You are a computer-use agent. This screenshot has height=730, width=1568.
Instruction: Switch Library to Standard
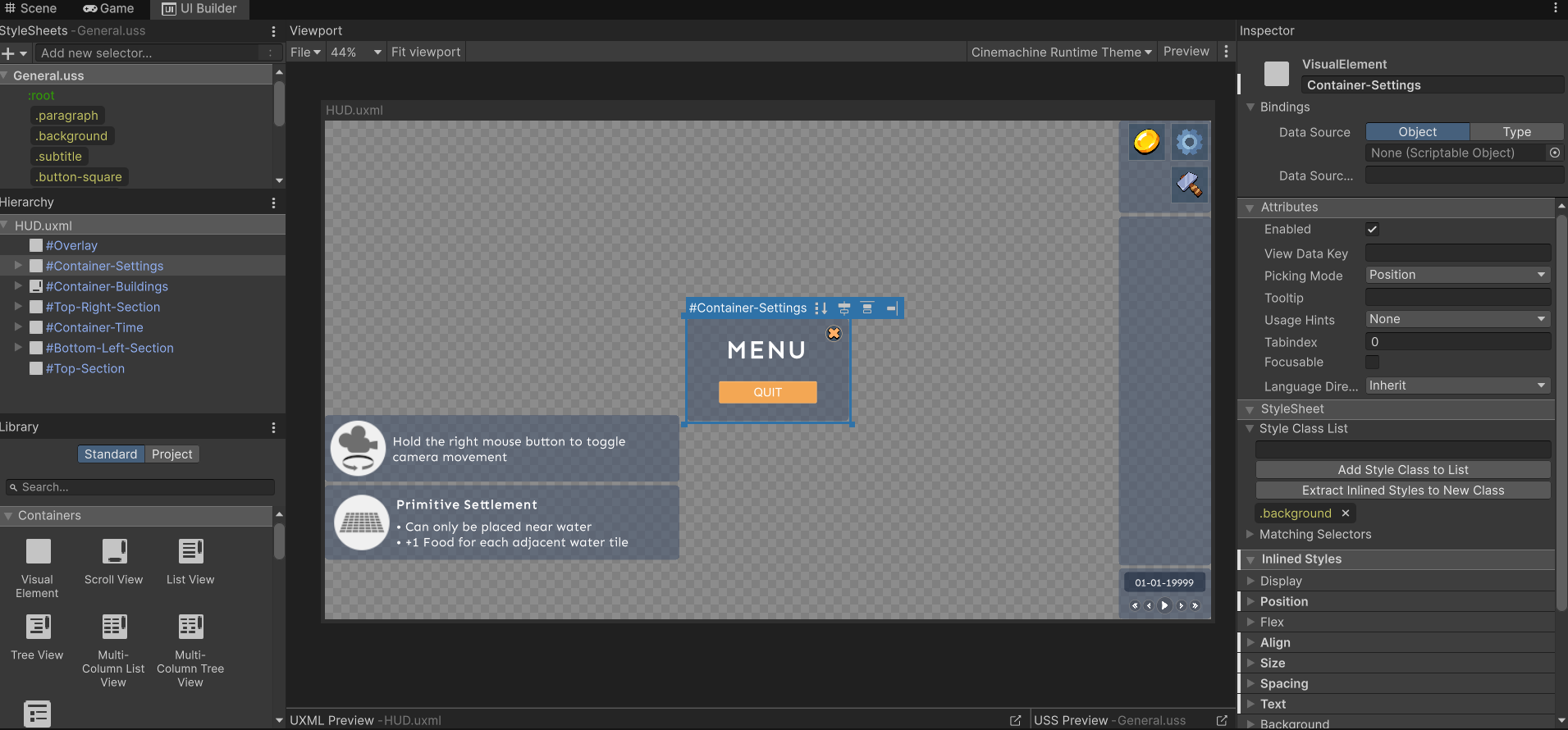coord(111,454)
